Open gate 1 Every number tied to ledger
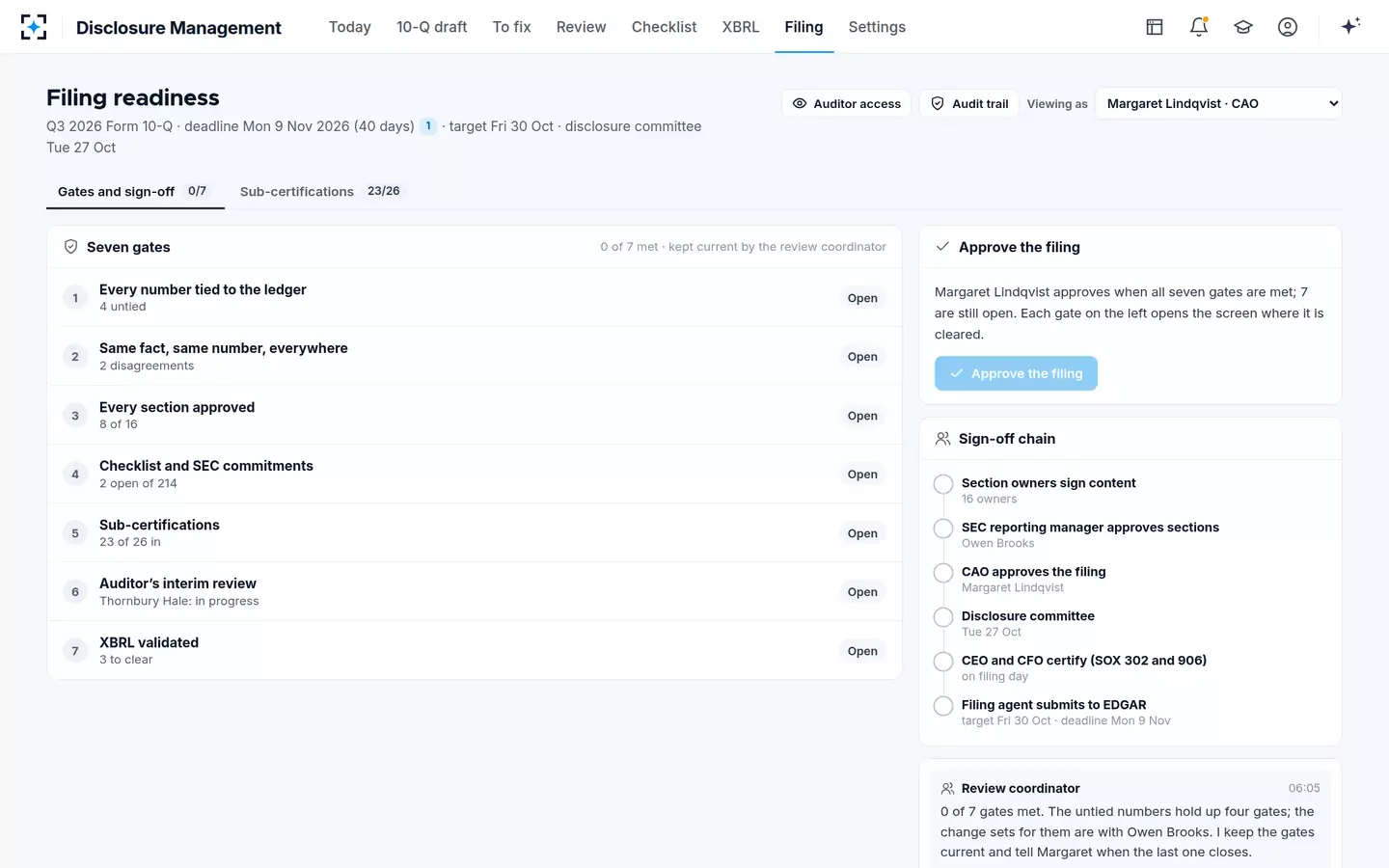 474,297
